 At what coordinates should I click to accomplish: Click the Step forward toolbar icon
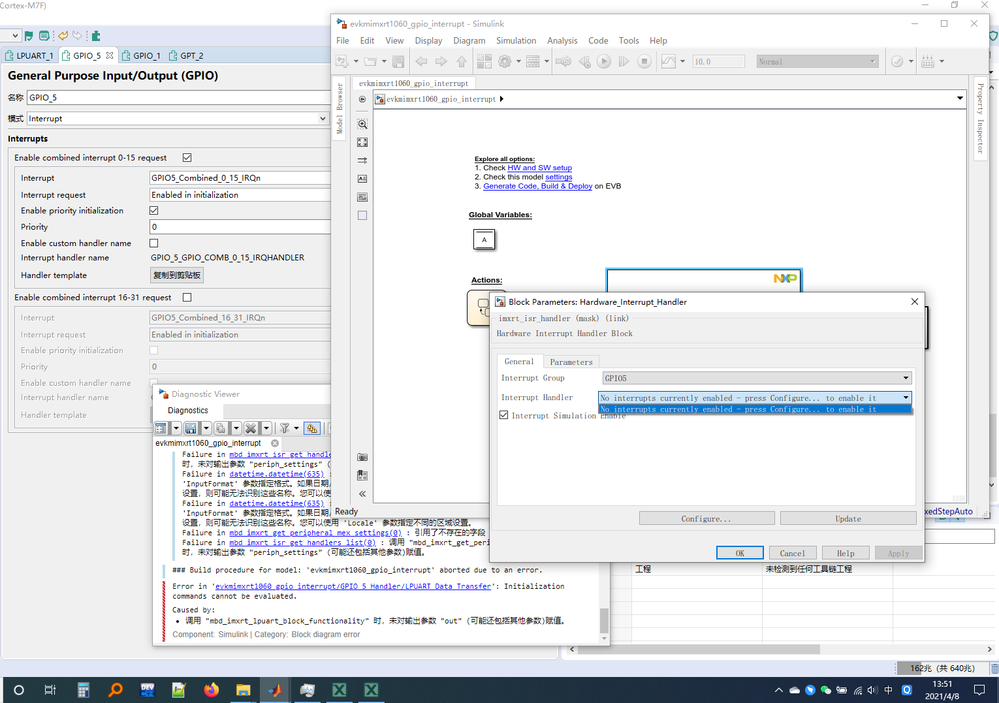pyautogui.click(x=624, y=61)
